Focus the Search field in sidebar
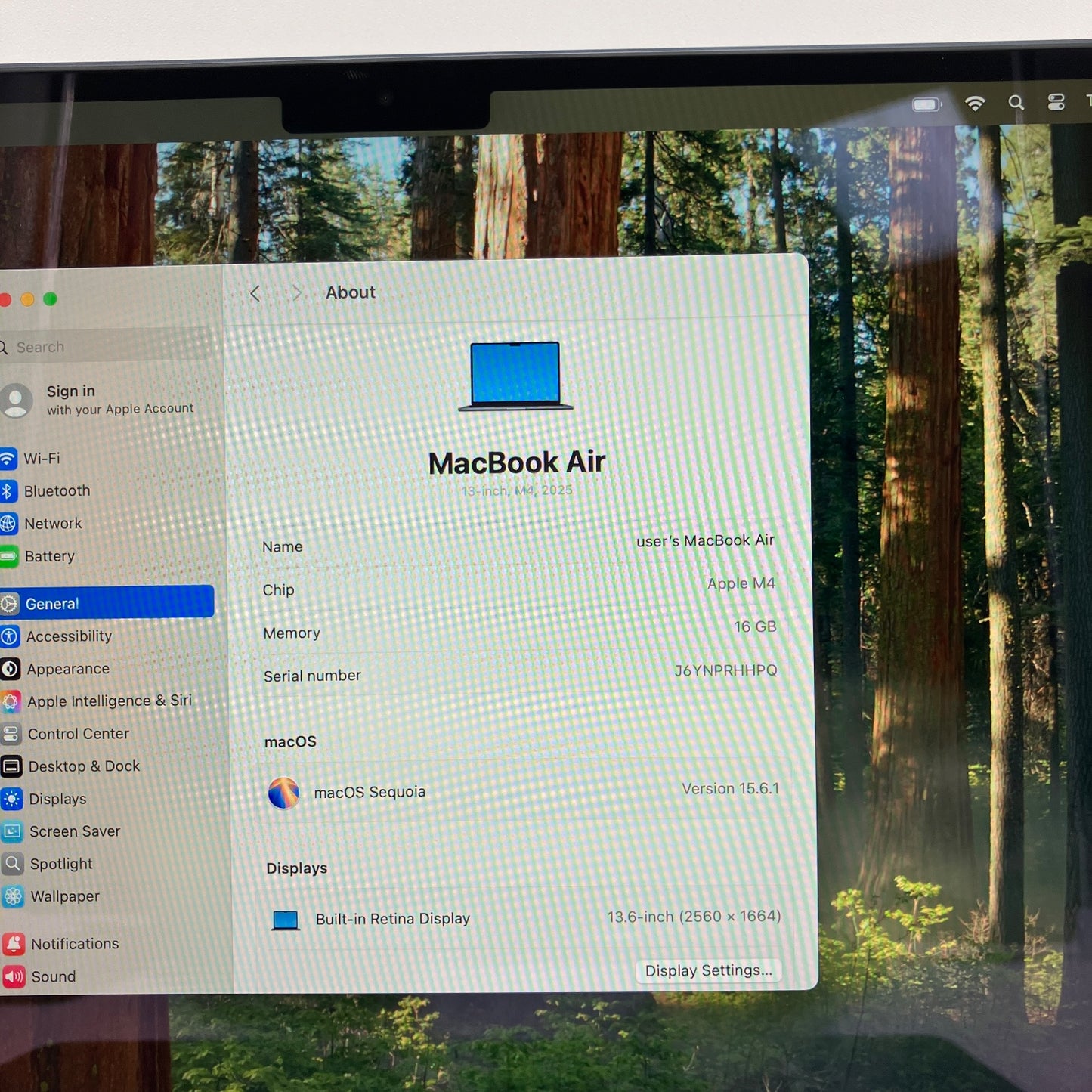This screenshot has width=1092, height=1092. (x=106, y=347)
